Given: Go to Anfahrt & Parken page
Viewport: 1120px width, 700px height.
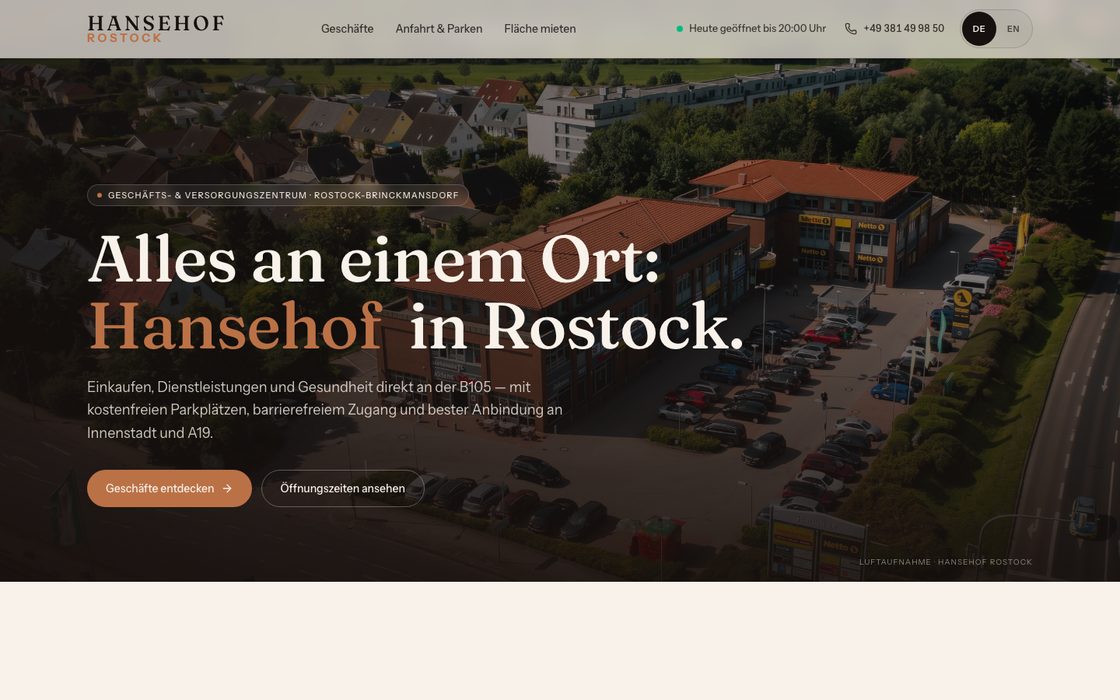Looking at the screenshot, I should pyautogui.click(x=439, y=29).
